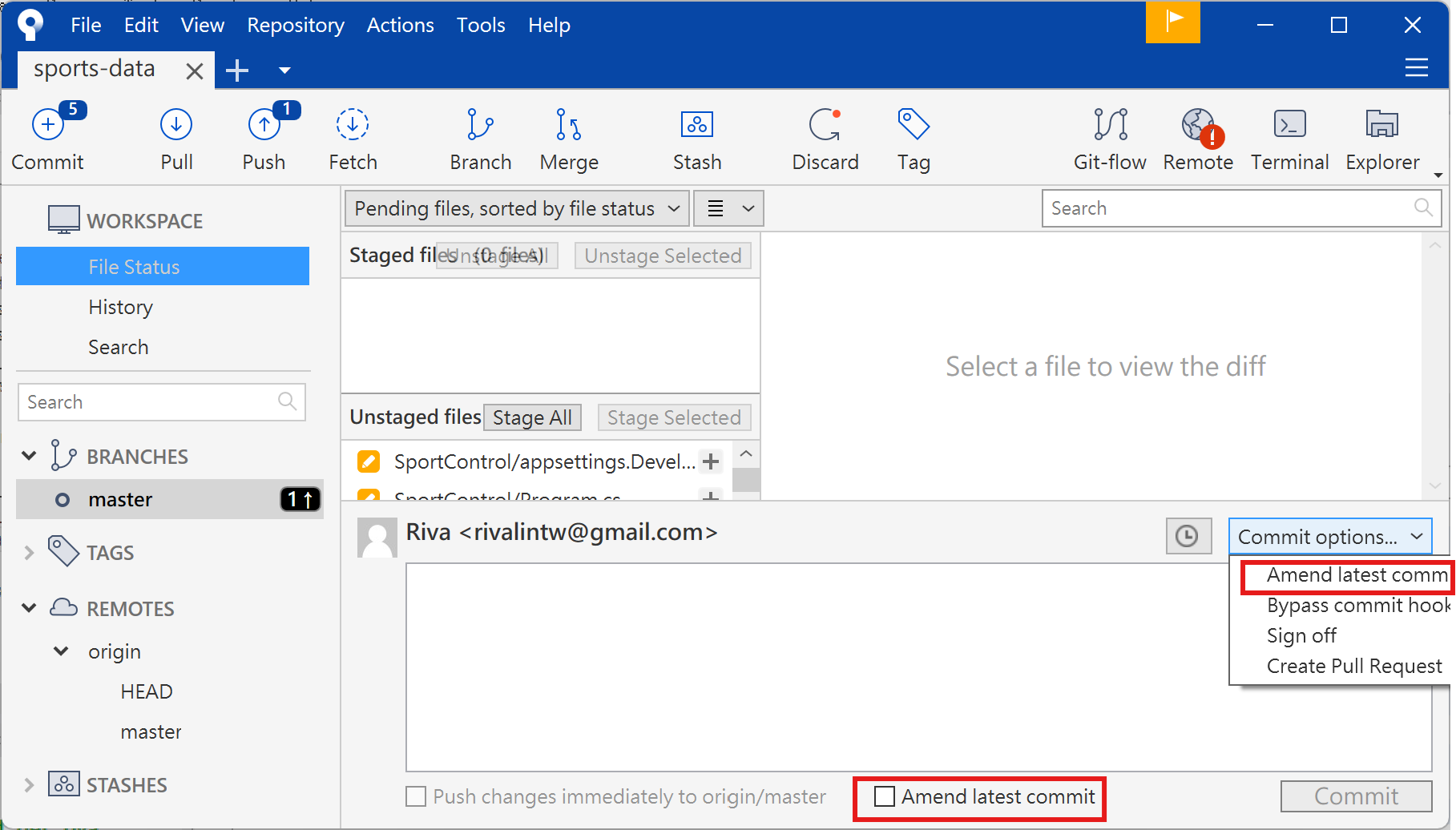The height and width of the screenshot is (830, 1456).
Task: Open the Pending files sort dropdown
Action: [517, 208]
